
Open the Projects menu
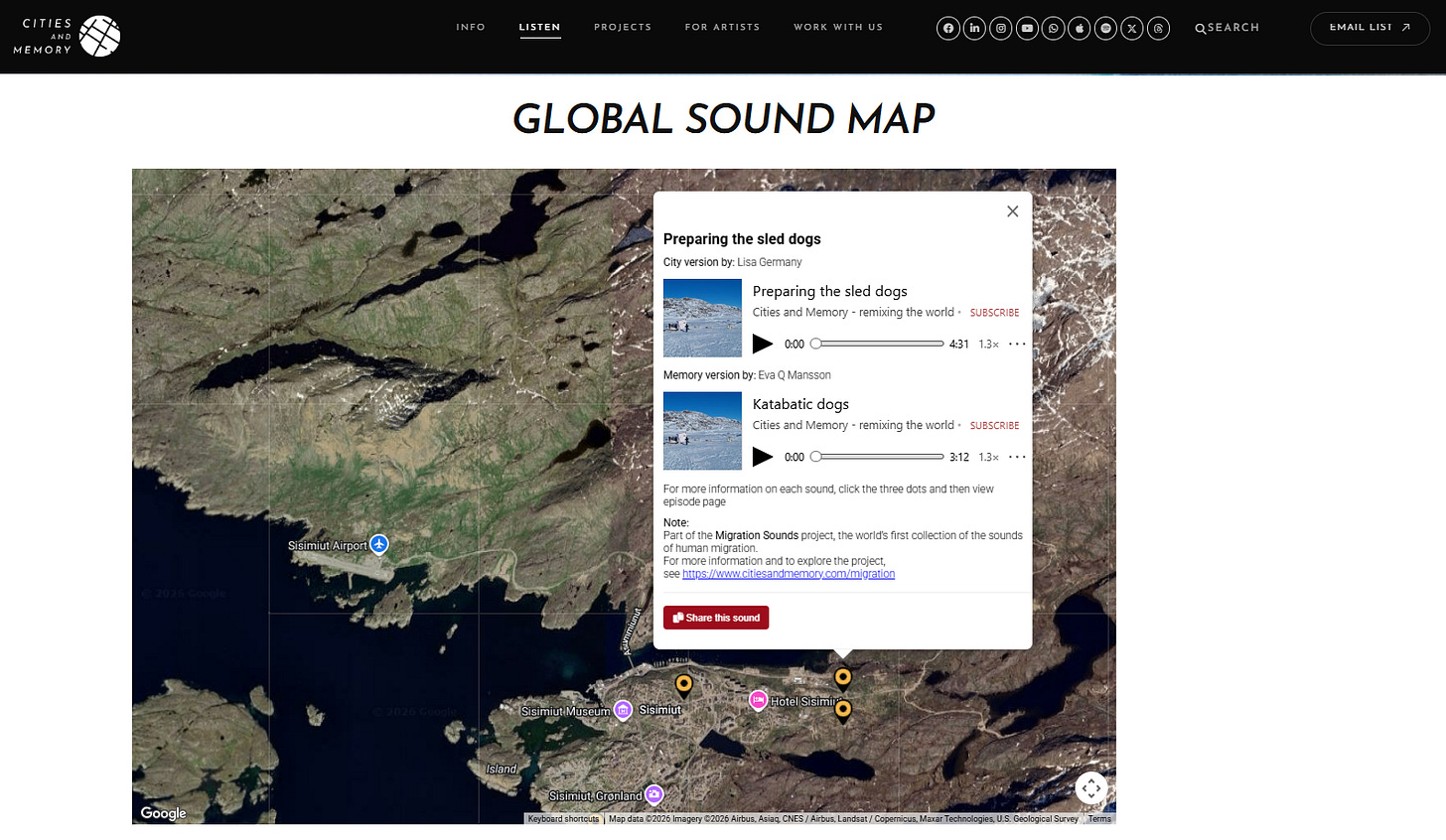point(623,28)
